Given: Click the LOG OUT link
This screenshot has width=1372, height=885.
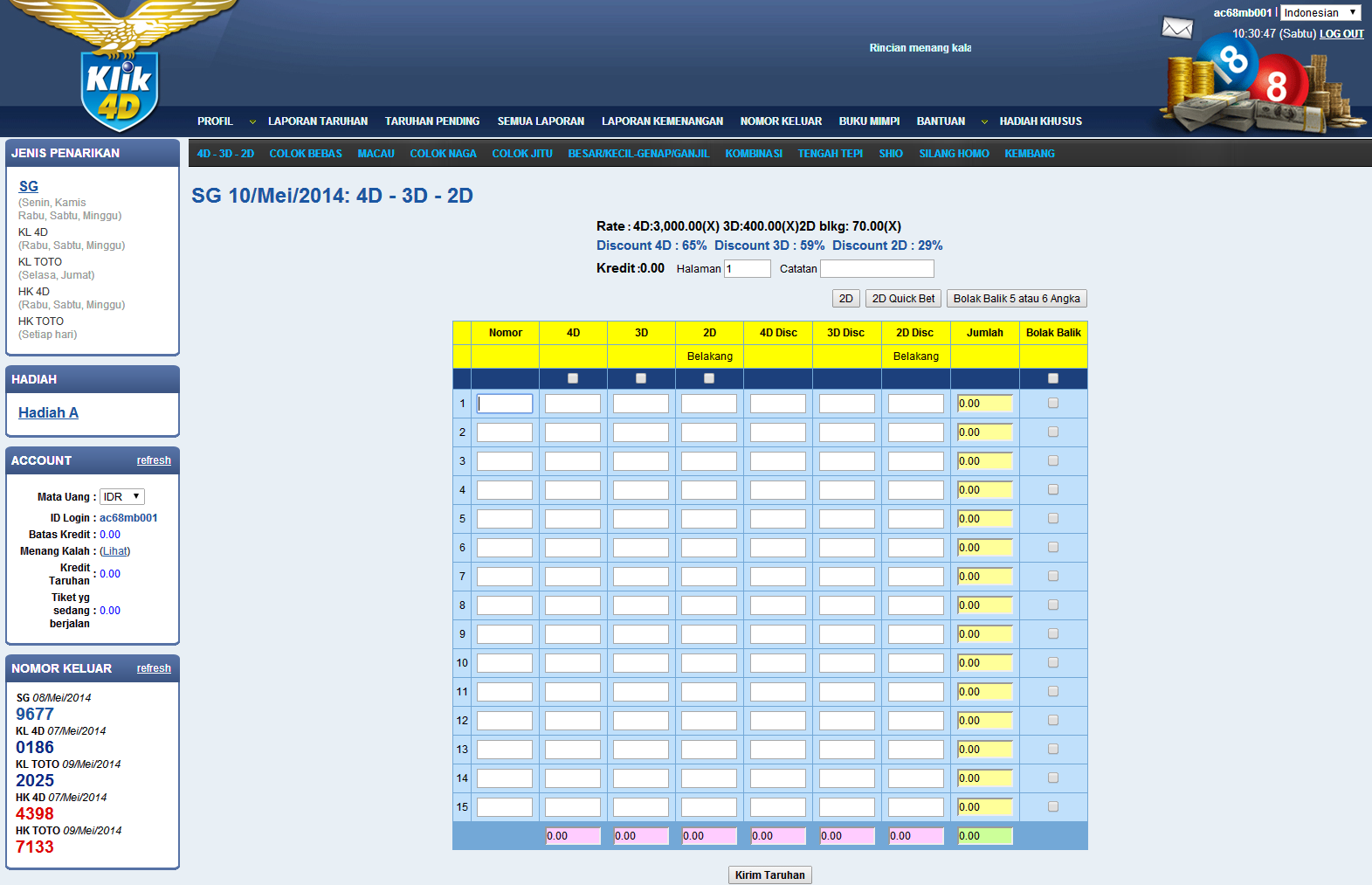Looking at the screenshot, I should 1341,34.
